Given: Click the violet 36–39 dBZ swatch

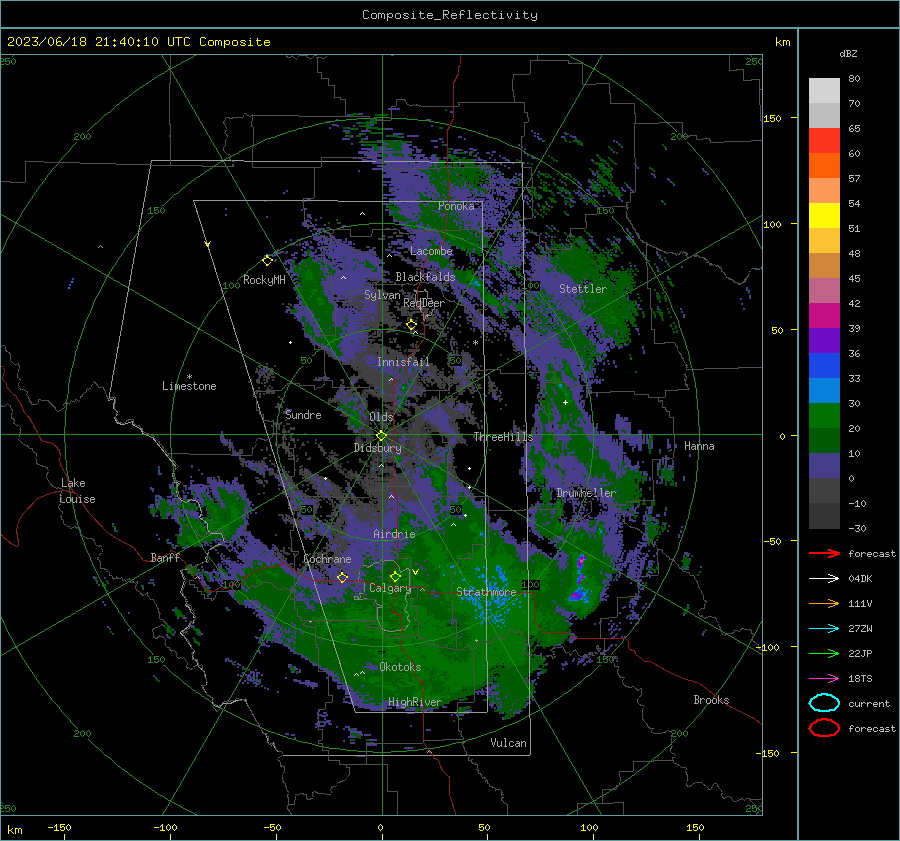Looking at the screenshot, I should tap(824, 340).
